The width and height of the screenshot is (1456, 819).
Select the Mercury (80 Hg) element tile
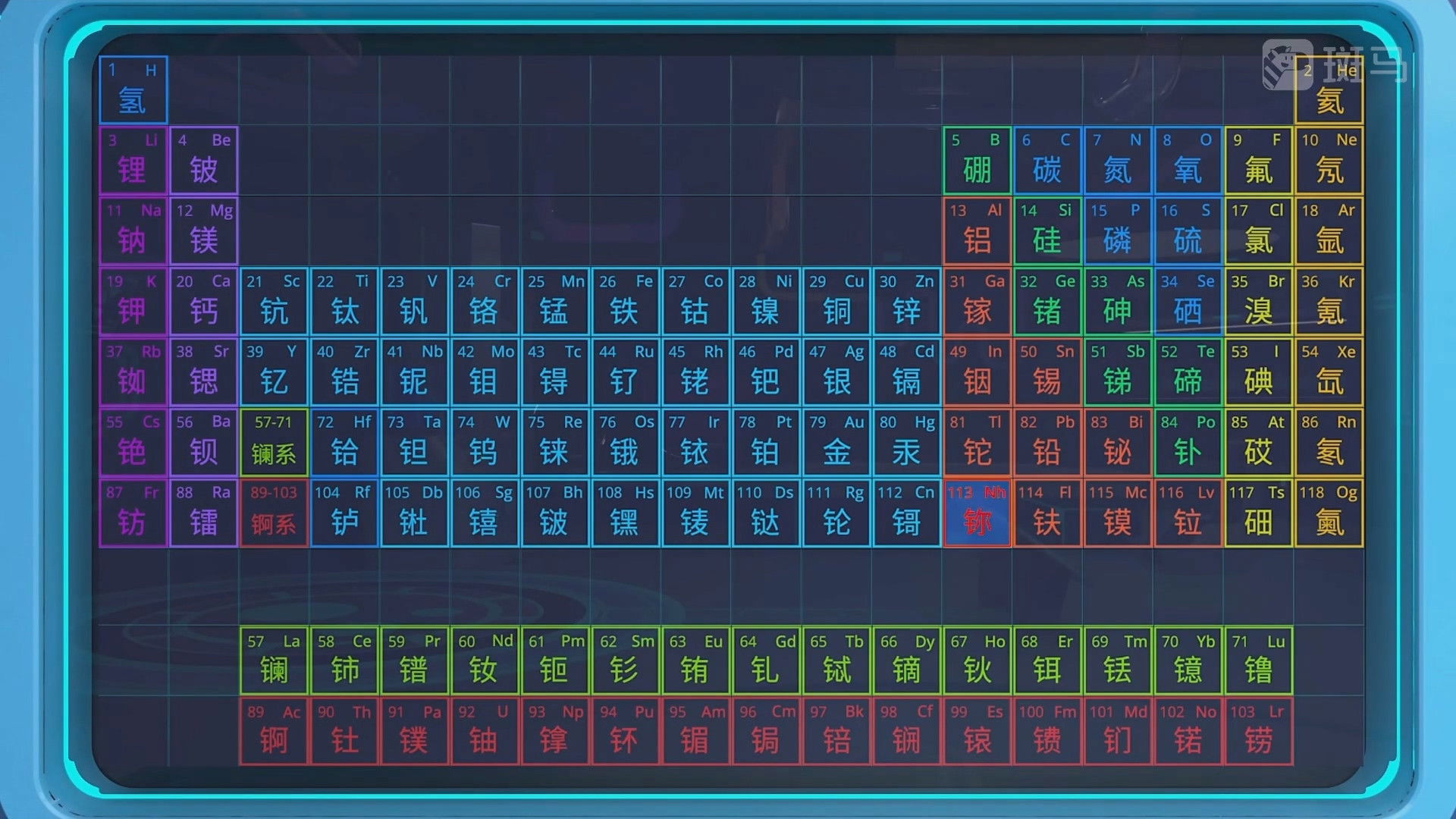[x=907, y=442]
